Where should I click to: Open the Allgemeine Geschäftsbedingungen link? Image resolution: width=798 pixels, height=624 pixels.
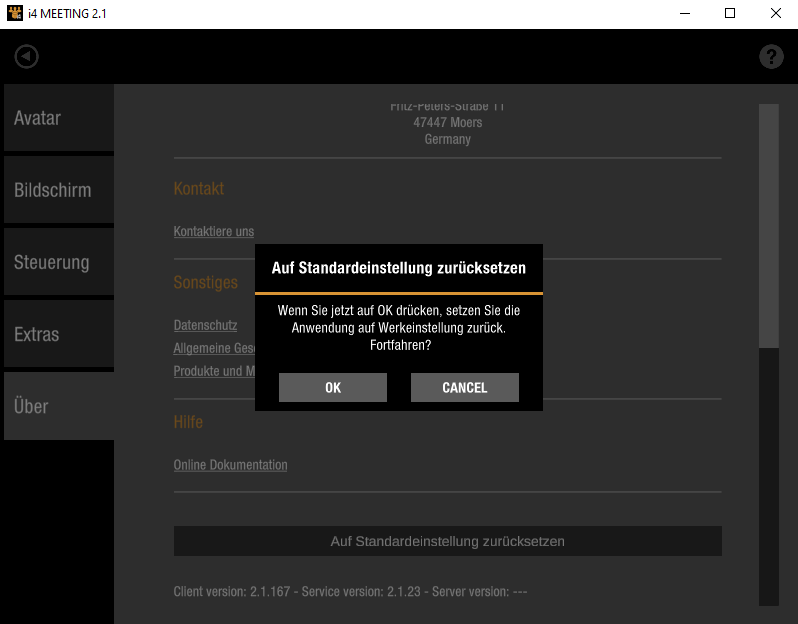click(213, 348)
